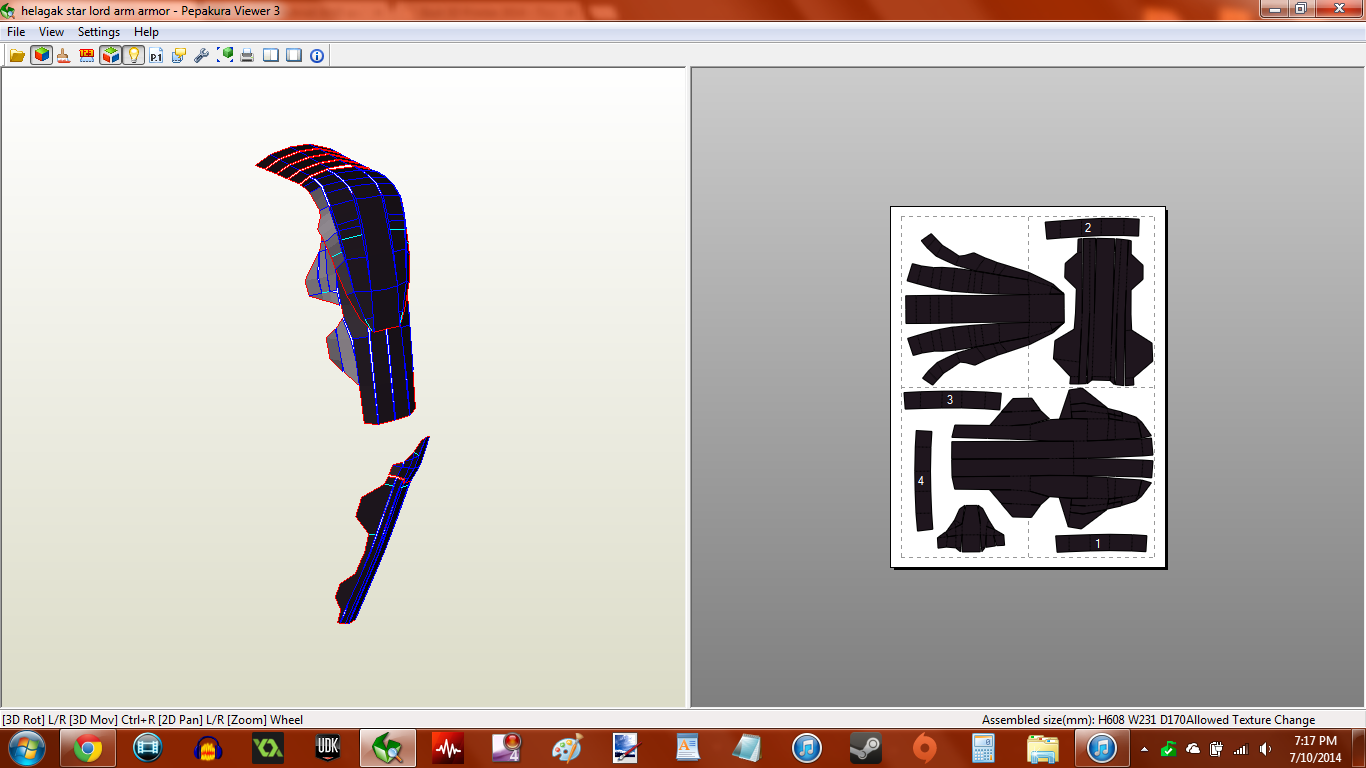
Task: Open the UDK taskbar icon
Action: [328, 748]
